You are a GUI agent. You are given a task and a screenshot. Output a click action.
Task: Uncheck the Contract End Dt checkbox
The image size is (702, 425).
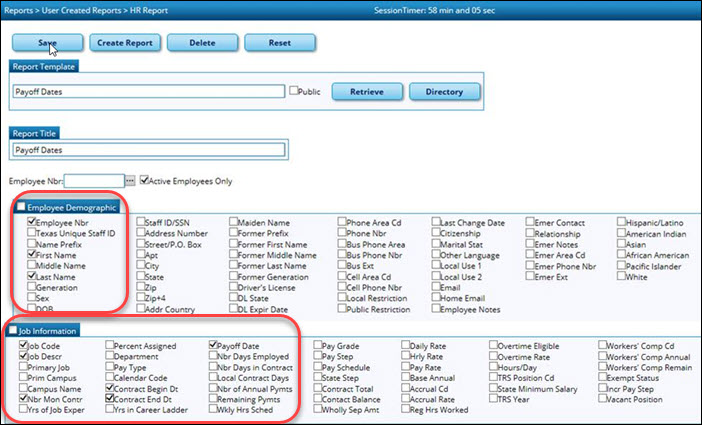click(110, 398)
